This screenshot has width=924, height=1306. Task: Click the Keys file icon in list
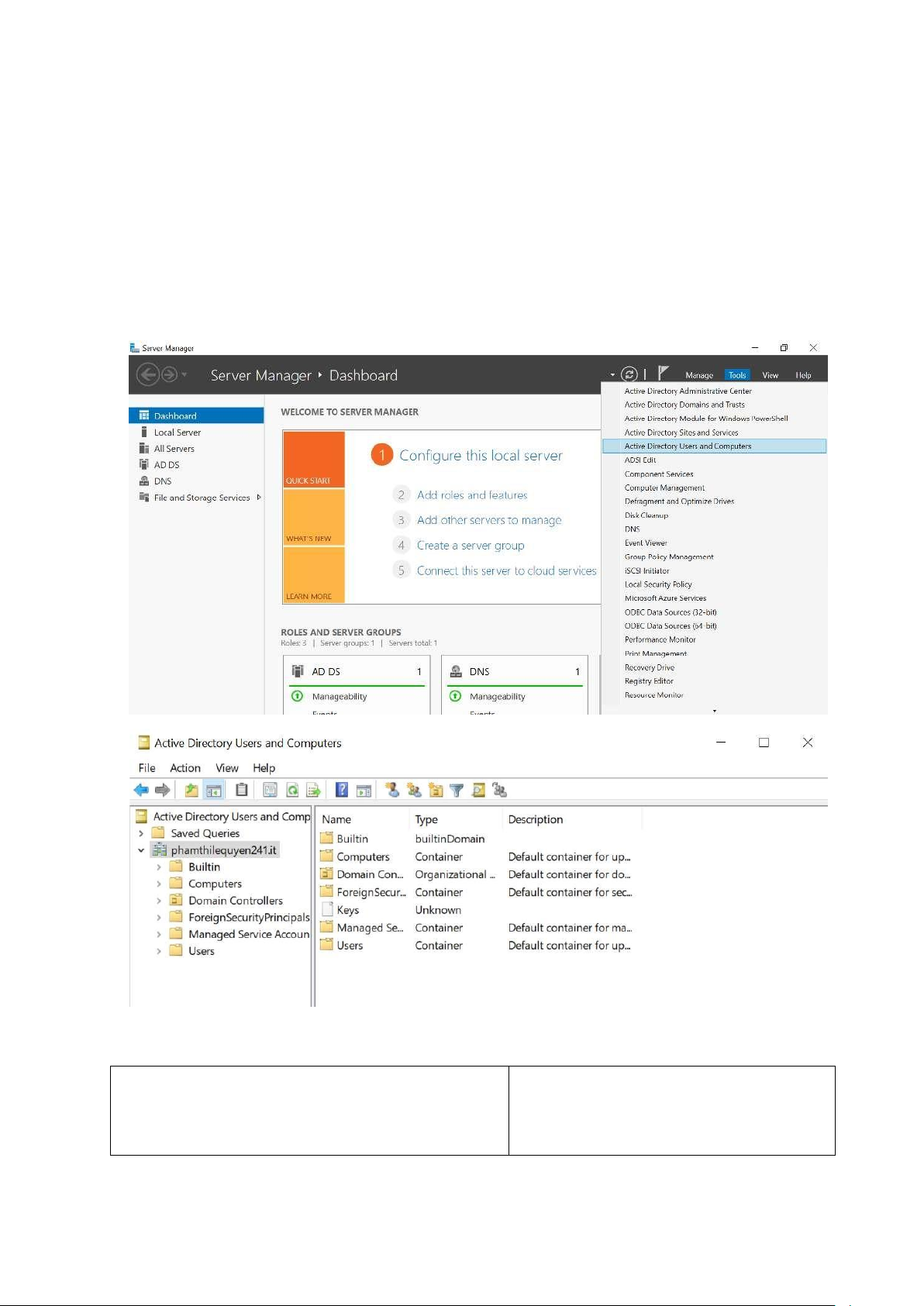click(327, 910)
